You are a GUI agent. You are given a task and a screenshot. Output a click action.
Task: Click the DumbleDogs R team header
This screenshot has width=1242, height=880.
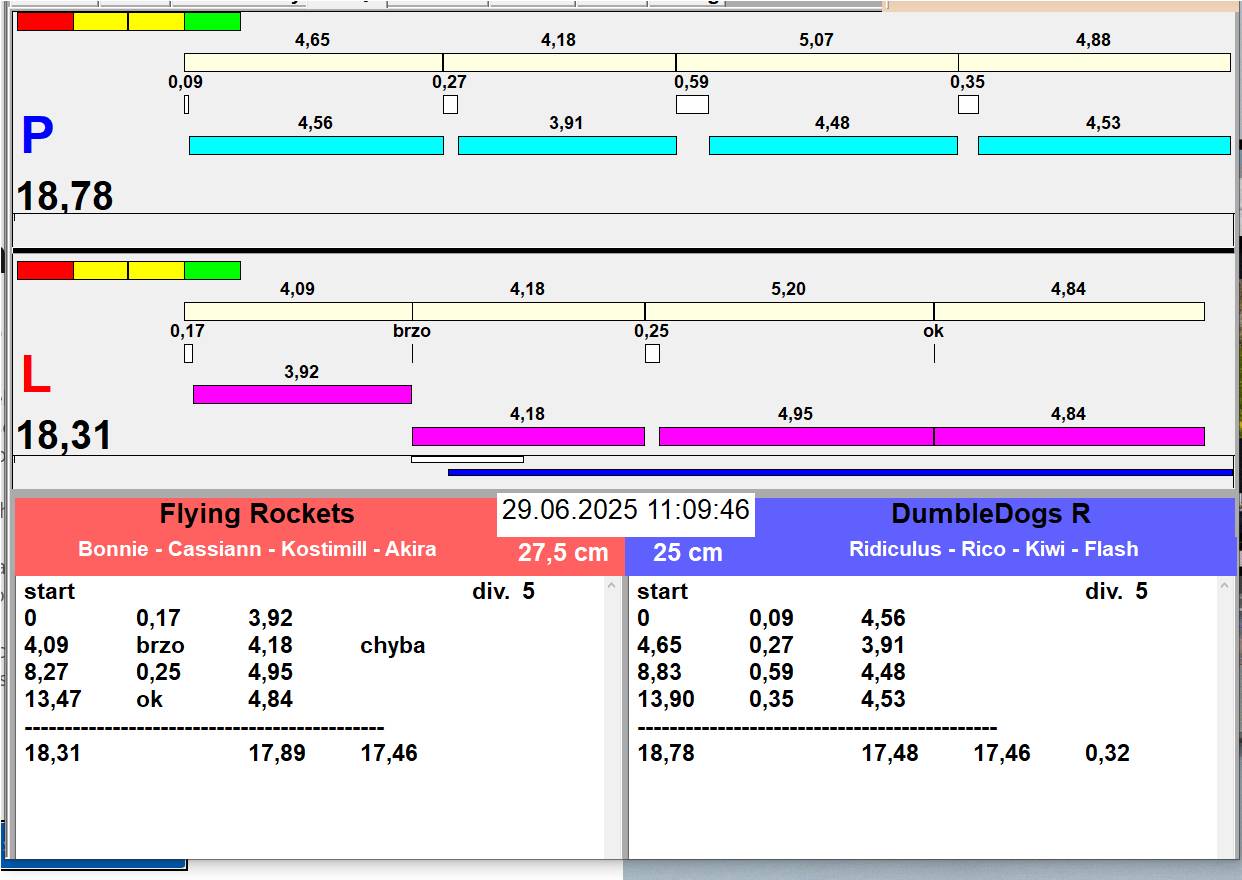coord(990,515)
